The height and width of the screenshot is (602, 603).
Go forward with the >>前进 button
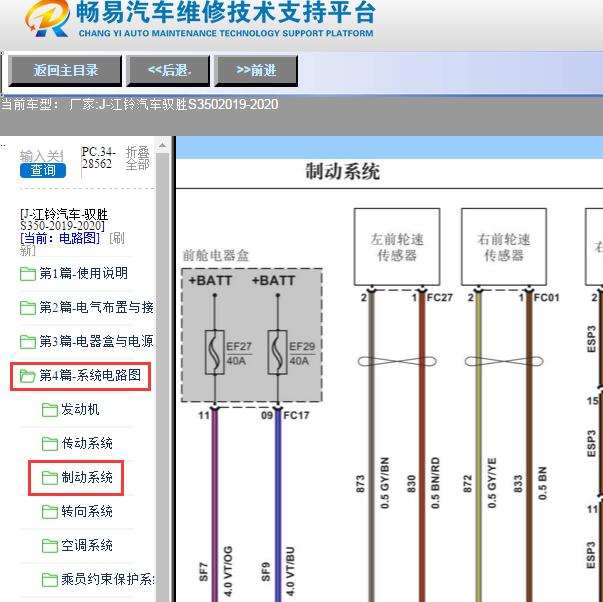point(256,71)
